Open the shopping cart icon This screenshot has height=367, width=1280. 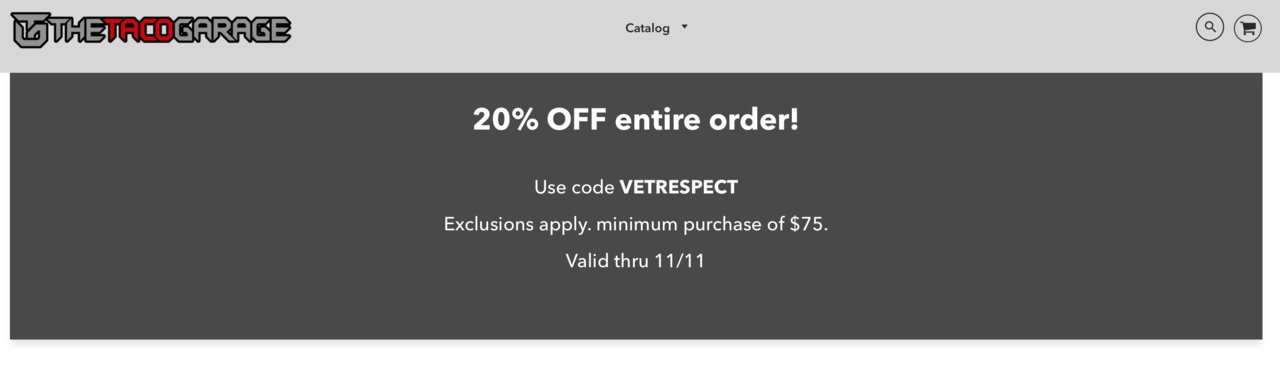pos(1247,27)
